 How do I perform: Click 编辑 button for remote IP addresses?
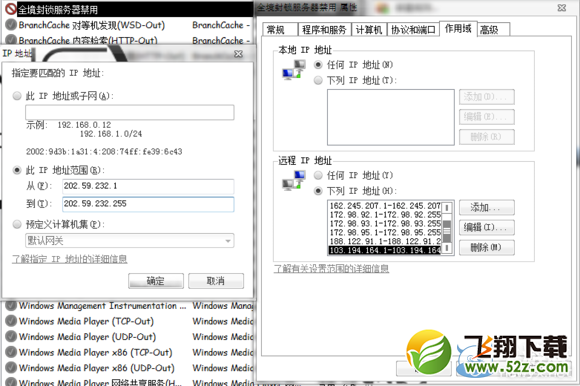(x=487, y=227)
